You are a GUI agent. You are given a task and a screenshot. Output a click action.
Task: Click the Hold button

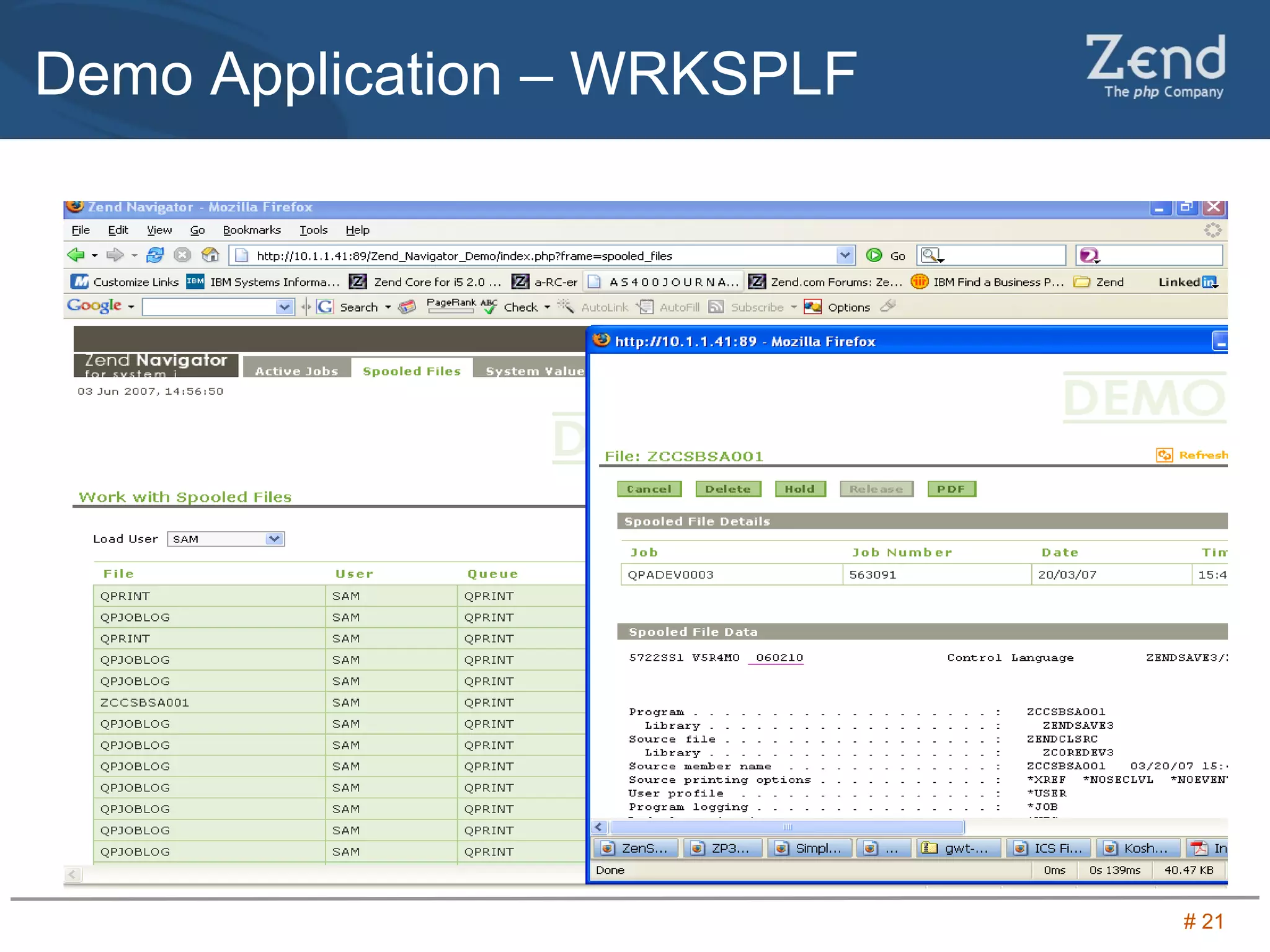tap(800, 489)
